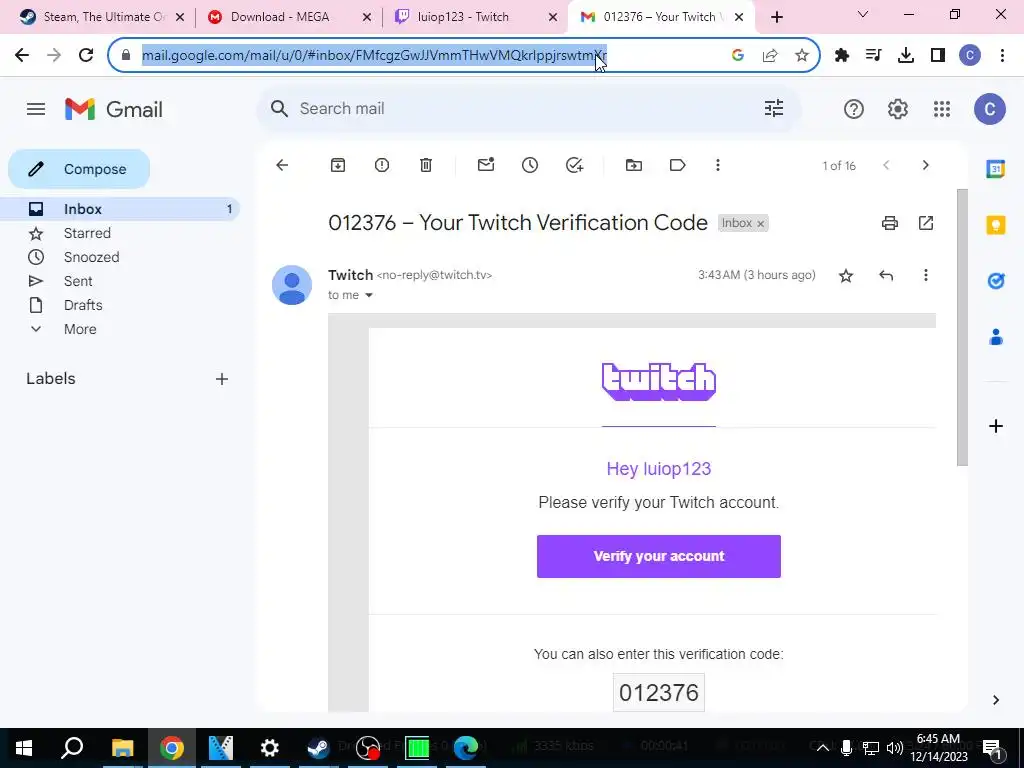Go back to inbox arrow
Viewport: 1024px width, 768px height.
(282, 165)
